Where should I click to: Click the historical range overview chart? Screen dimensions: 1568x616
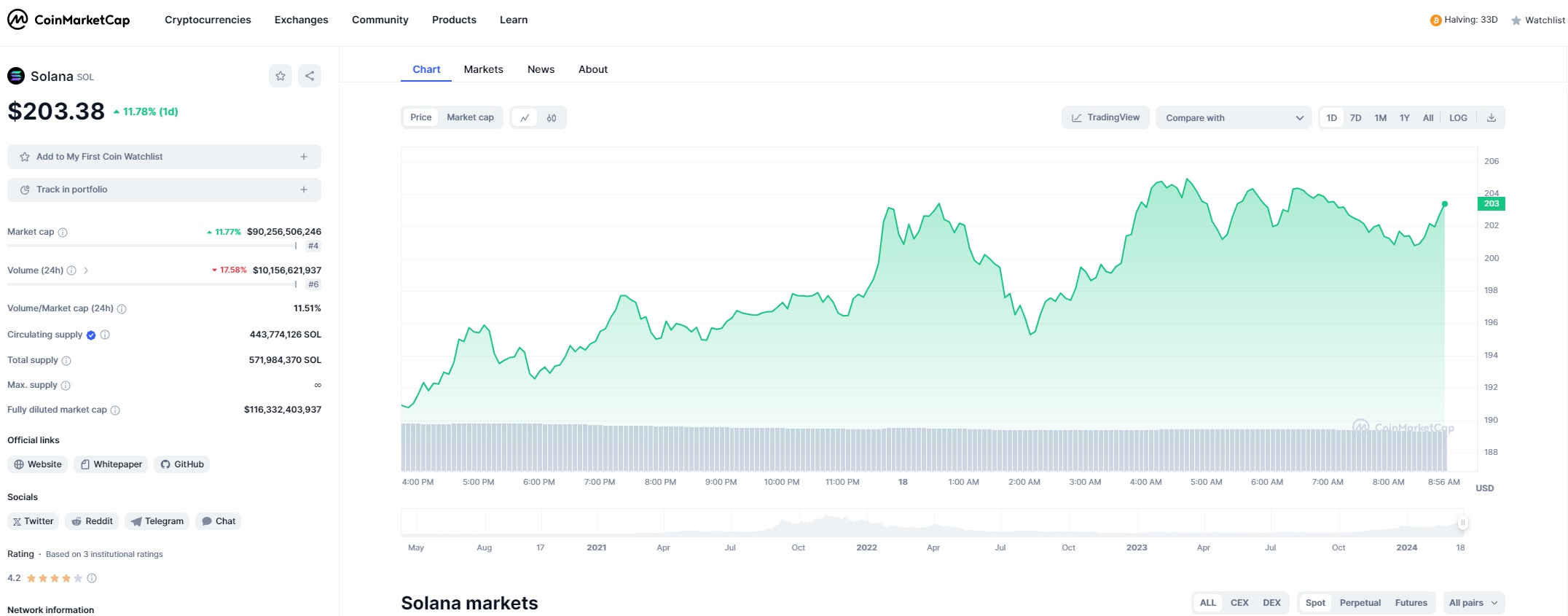click(932, 523)
